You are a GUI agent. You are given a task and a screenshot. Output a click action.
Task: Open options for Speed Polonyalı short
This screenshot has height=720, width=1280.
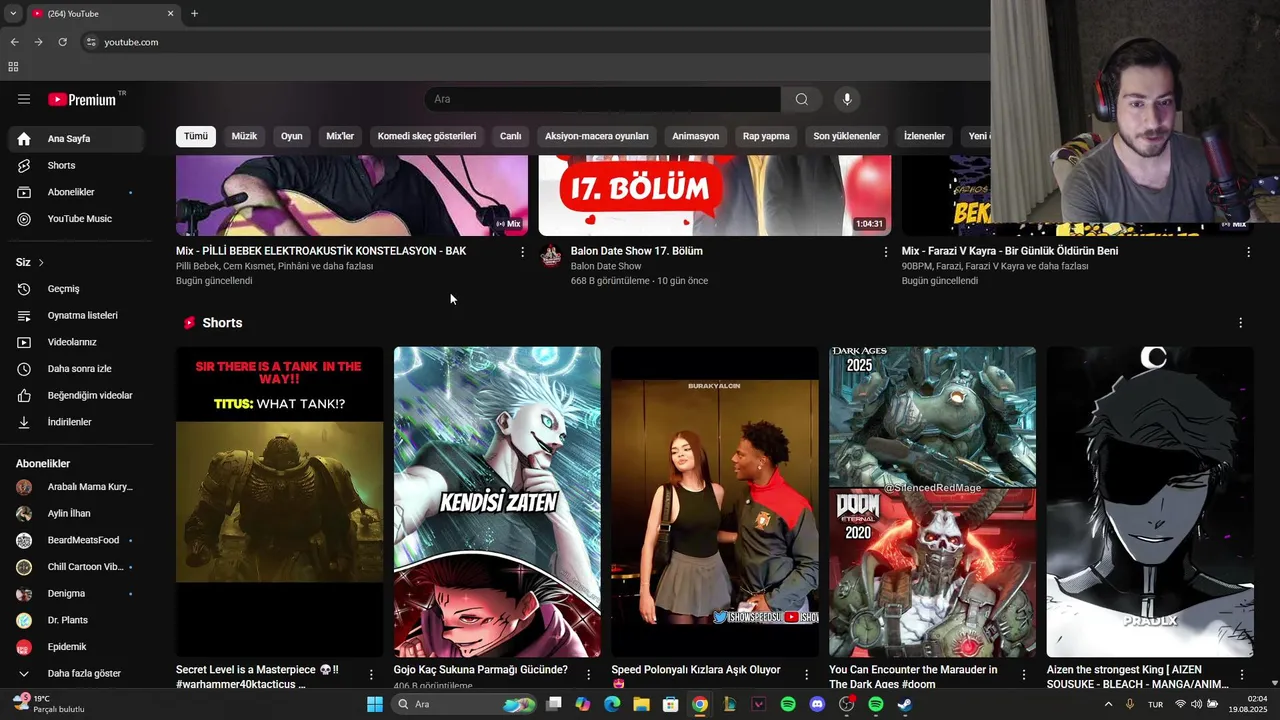pyautogui.click(x=806, y=675)
